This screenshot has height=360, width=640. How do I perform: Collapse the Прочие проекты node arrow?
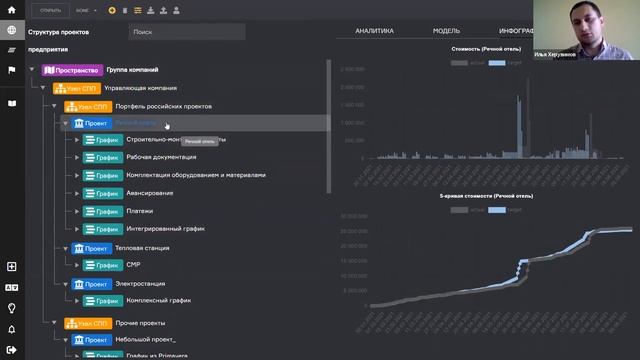54,323
